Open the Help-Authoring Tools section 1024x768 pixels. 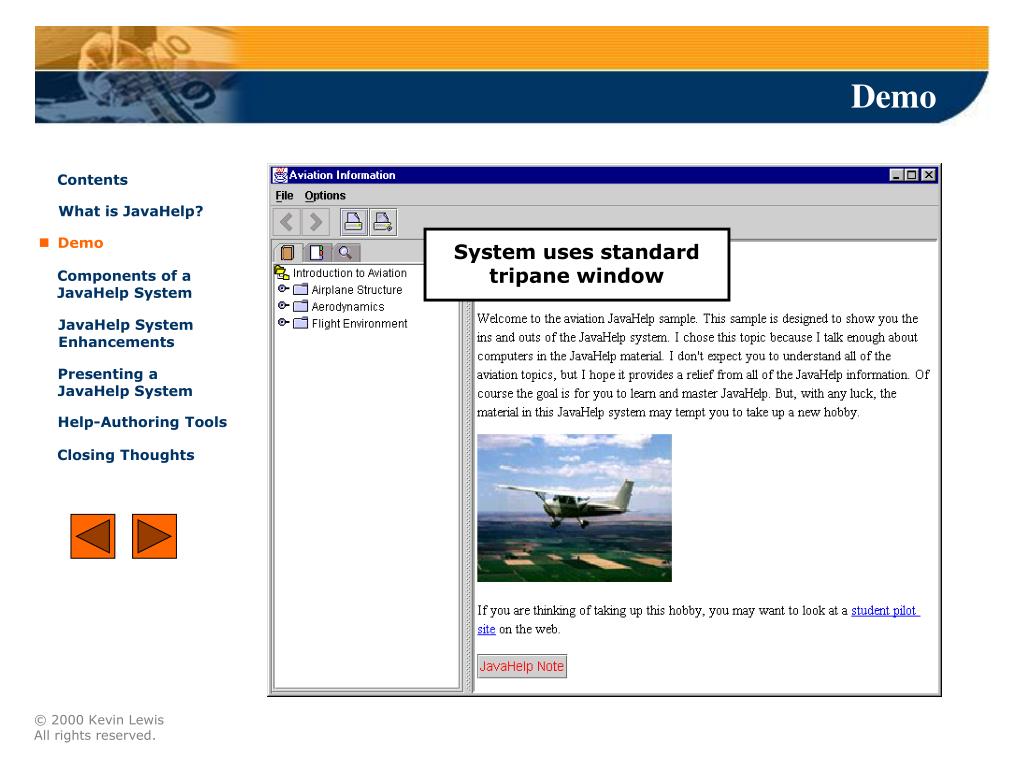coord(142,422)
